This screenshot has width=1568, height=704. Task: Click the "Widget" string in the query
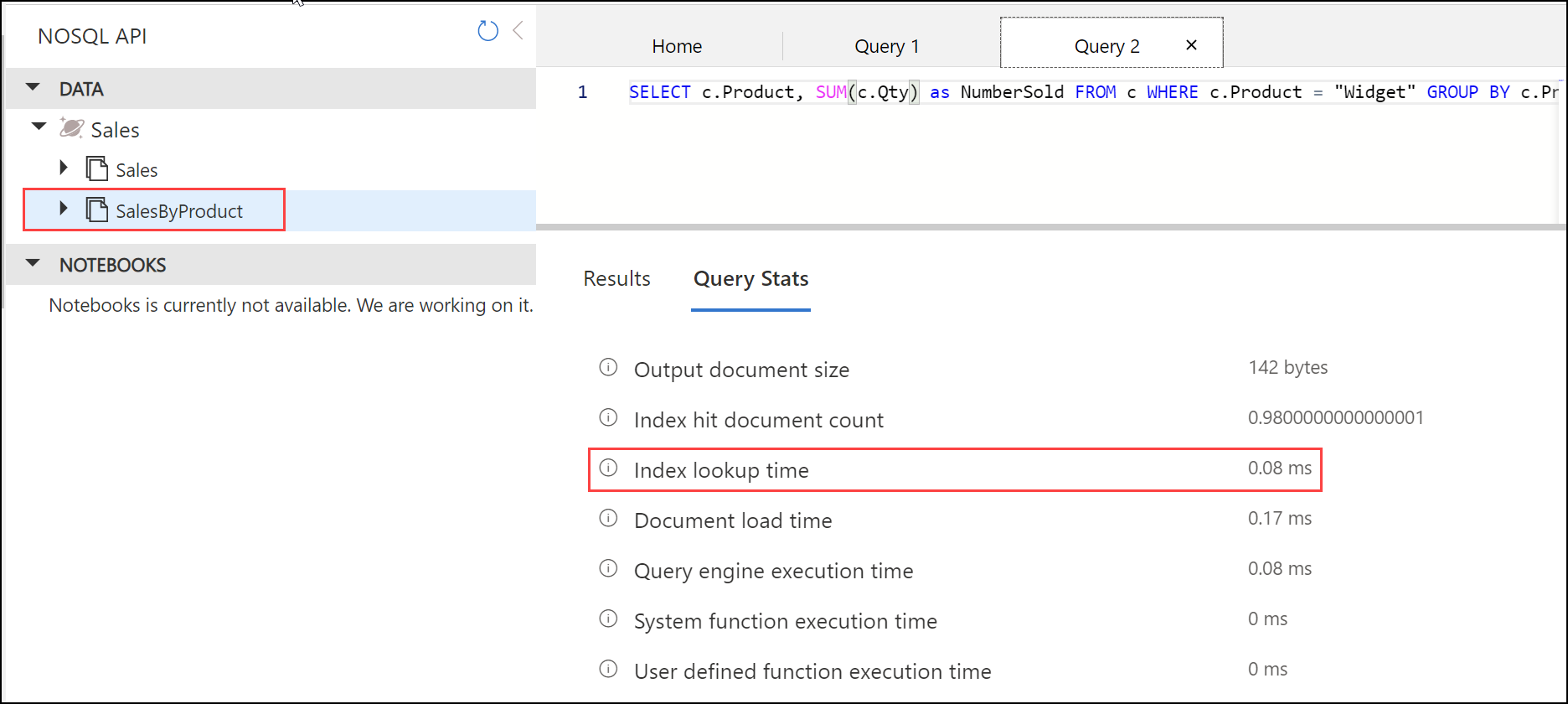pos(1375,92)
